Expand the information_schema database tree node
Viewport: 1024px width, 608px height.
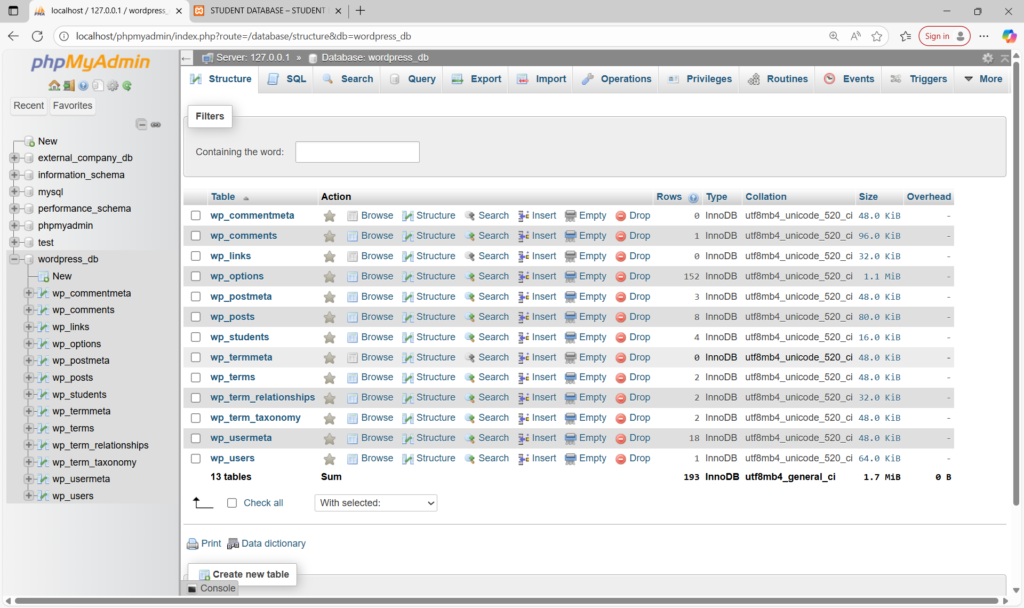(14, 175)
